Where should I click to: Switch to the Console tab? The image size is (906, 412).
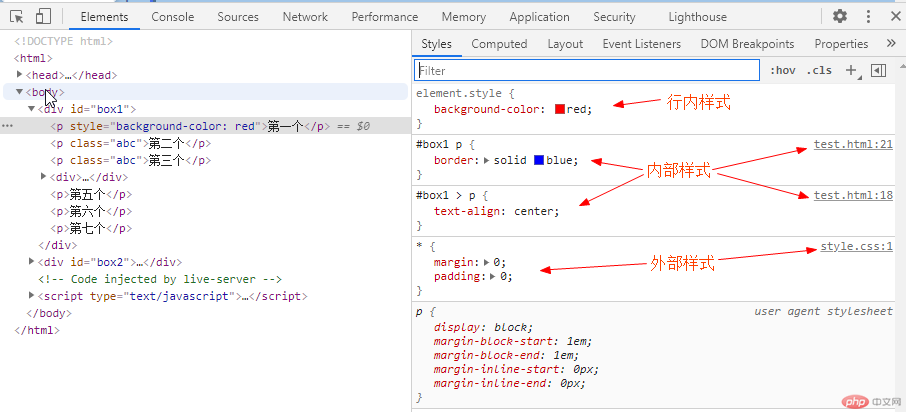173,17
